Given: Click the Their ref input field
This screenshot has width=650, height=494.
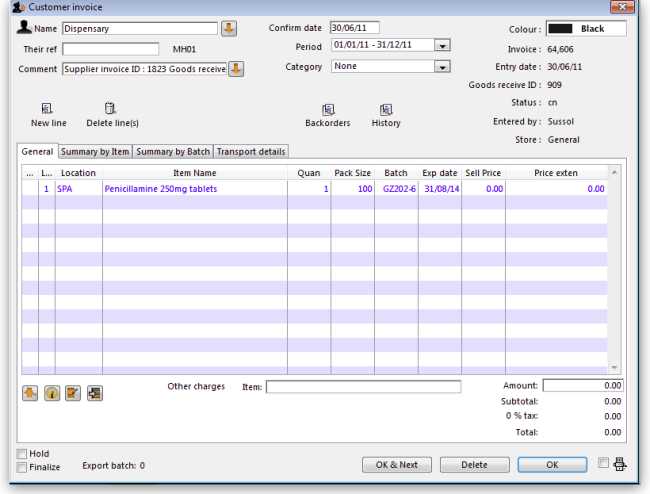Looking at the screenshot, I should (x=111, y=48).
